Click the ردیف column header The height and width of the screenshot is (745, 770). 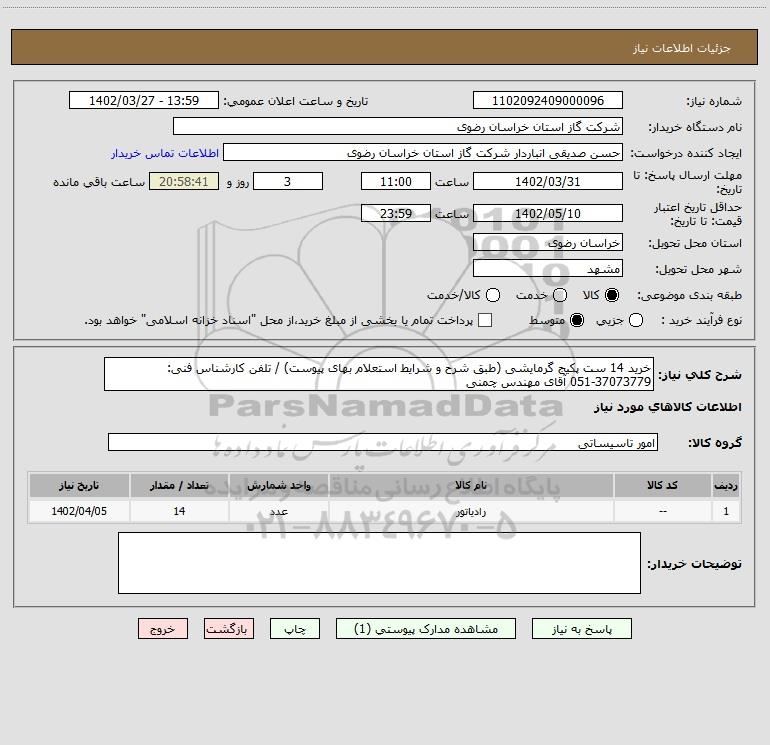tap(726, 485)
